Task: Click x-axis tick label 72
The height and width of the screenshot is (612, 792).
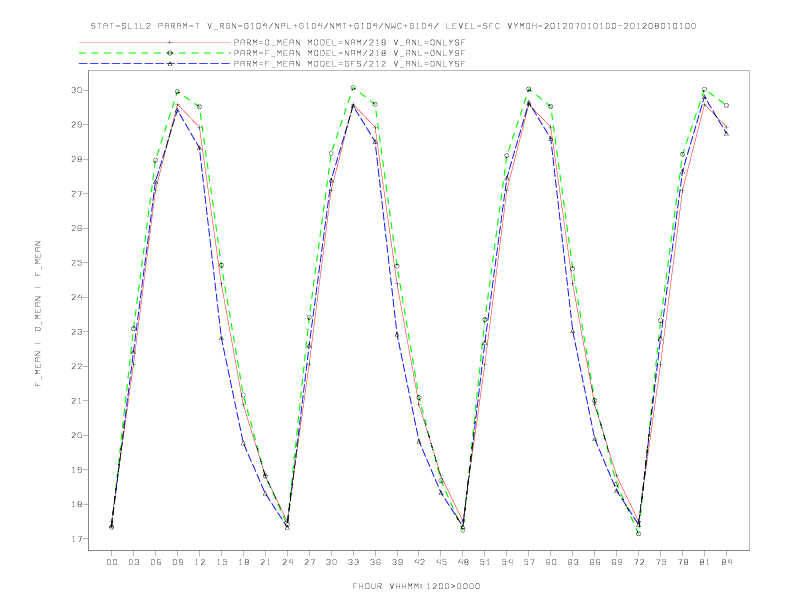Action: [x=639, y=562]
